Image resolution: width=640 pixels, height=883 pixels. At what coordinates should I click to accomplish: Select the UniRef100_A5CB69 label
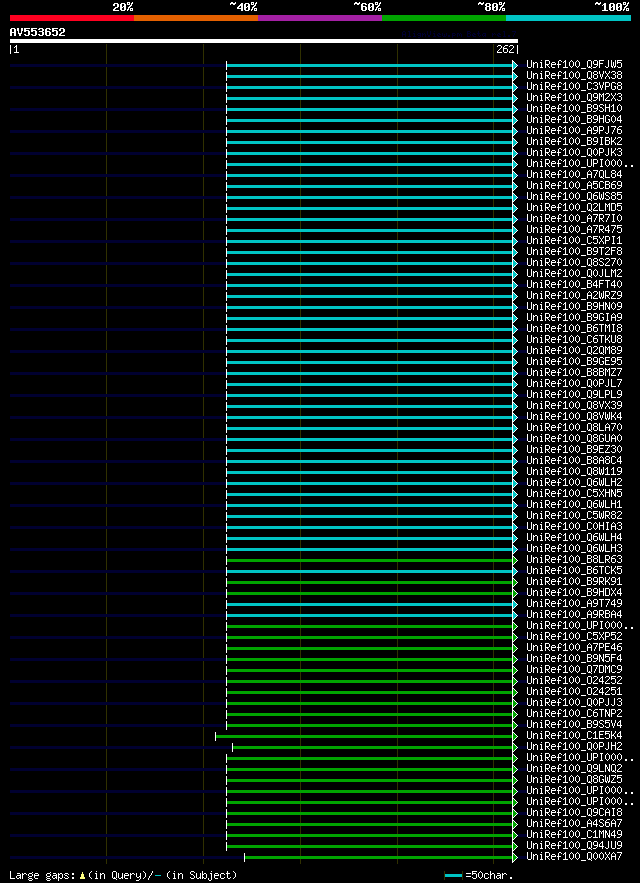[x=574, y=185]
